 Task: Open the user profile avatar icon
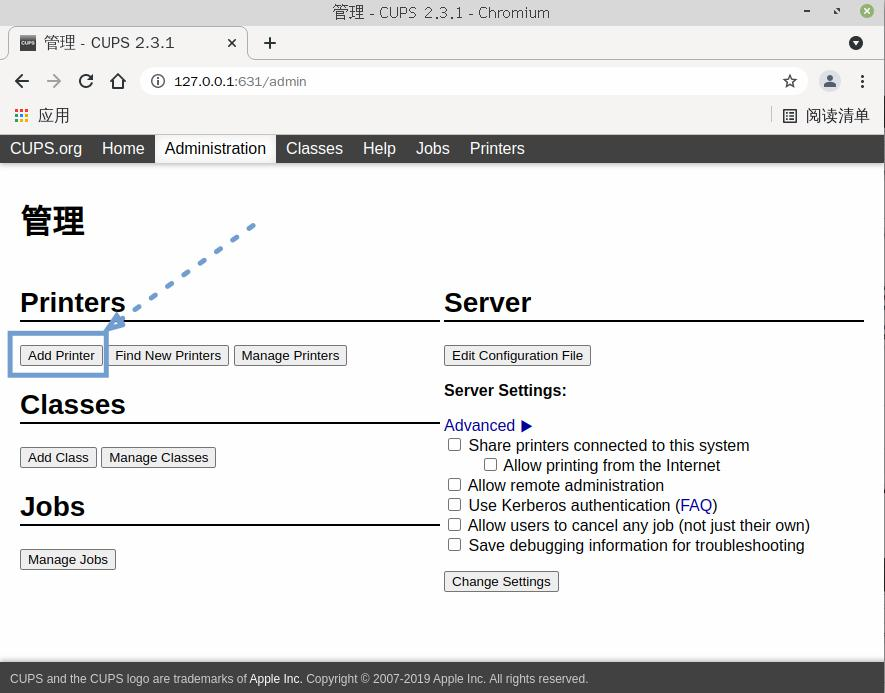coord(830,81)
